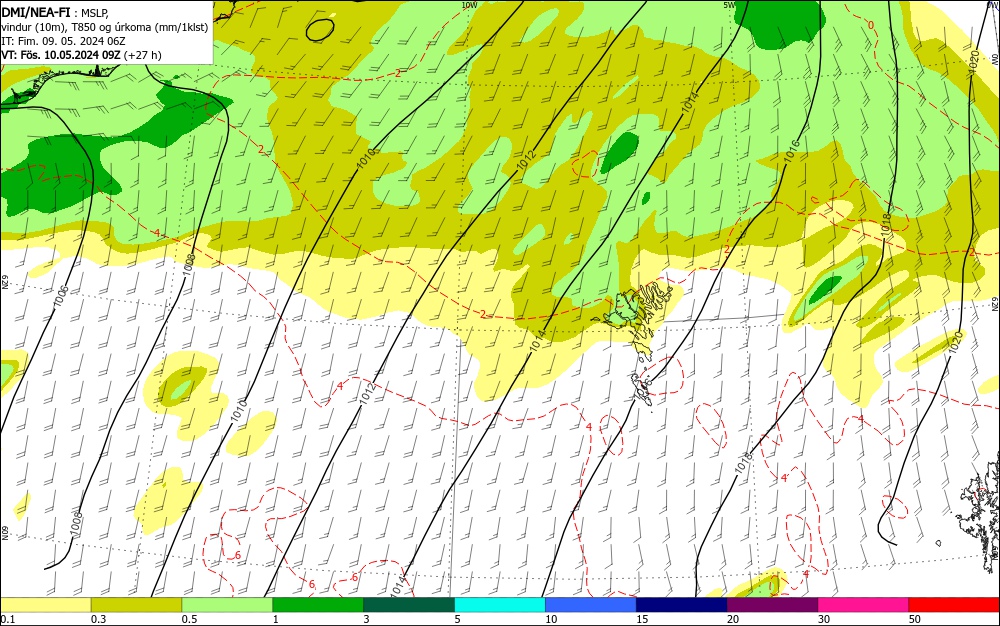Click the pale yellow 0.1–0.3 legend swatch
Image resolution: width=1000 pixels, height=626 pixels.
click(x=45, y=605)
